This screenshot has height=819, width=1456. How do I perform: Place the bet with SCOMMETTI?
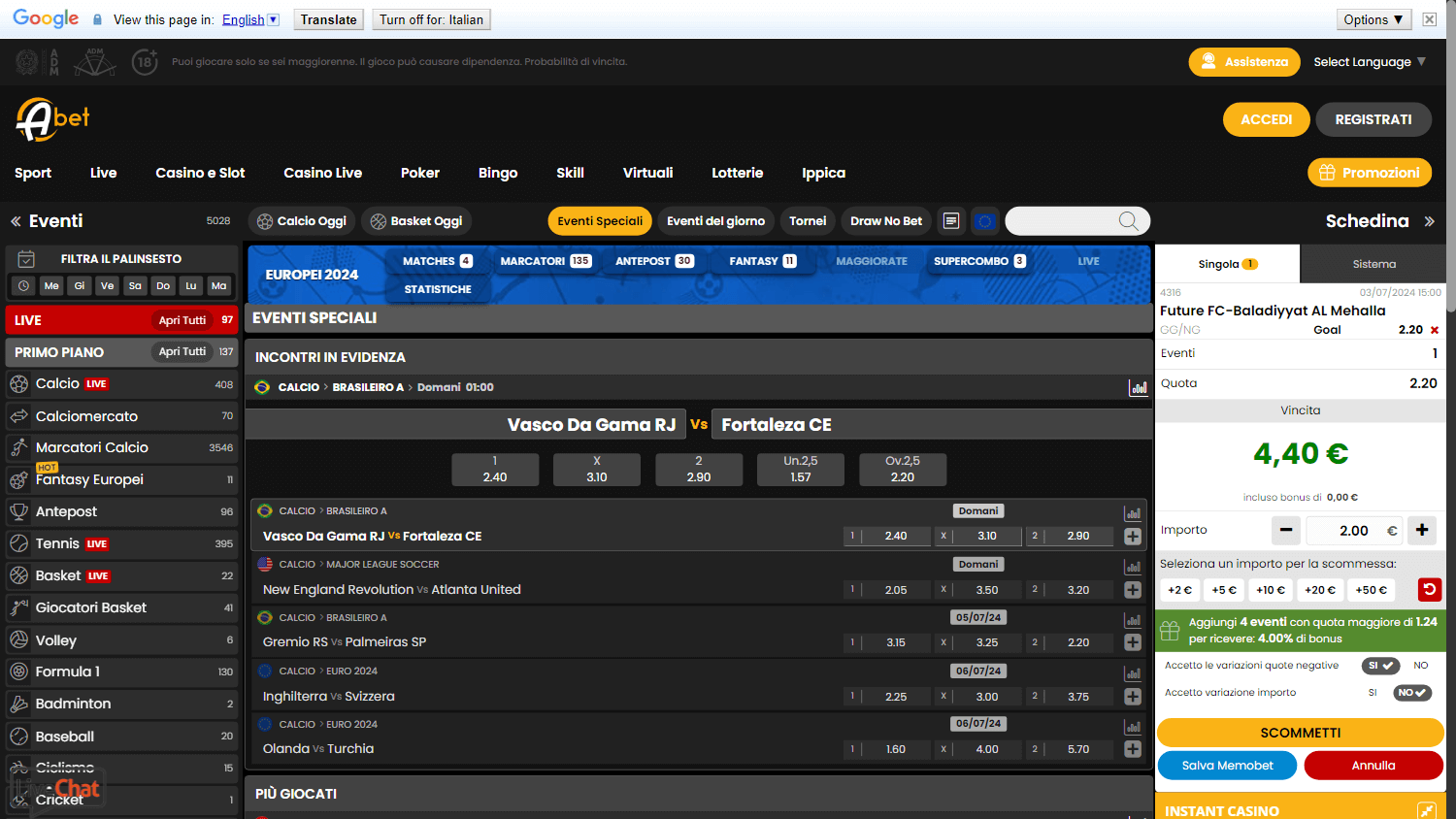click(x=1301, y=733)
